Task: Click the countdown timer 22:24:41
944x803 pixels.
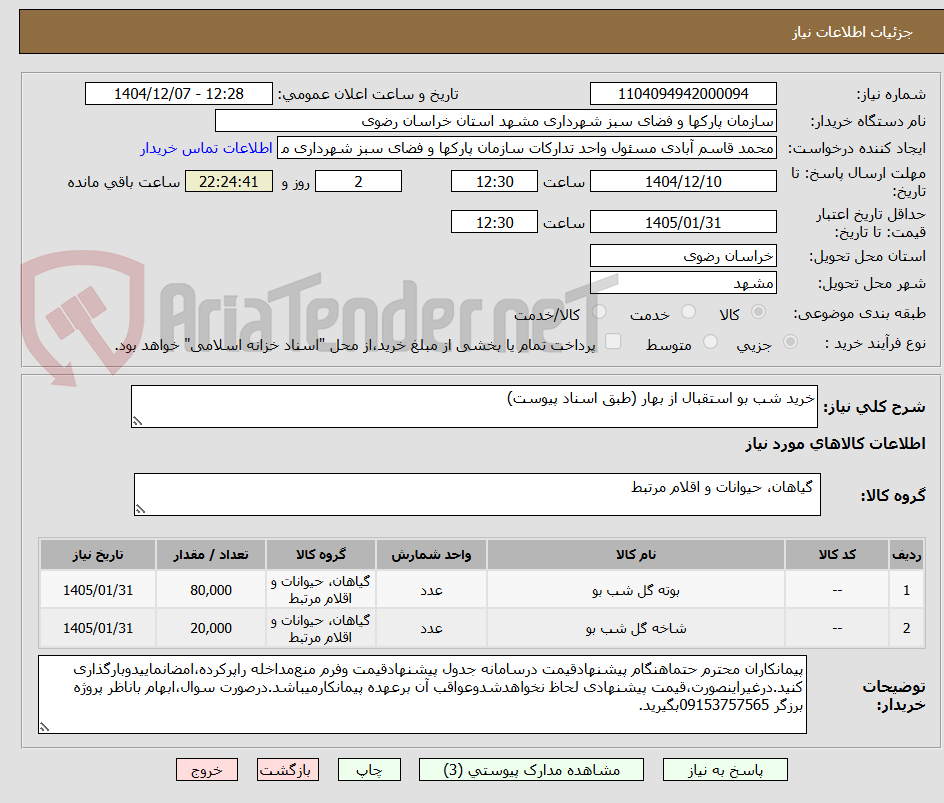Action: pyautogui.click(x=229, y=181)
